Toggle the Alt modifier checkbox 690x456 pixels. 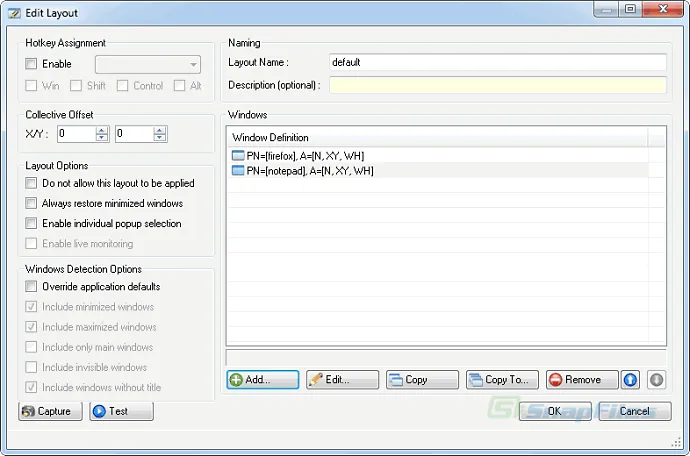[180, 85]
